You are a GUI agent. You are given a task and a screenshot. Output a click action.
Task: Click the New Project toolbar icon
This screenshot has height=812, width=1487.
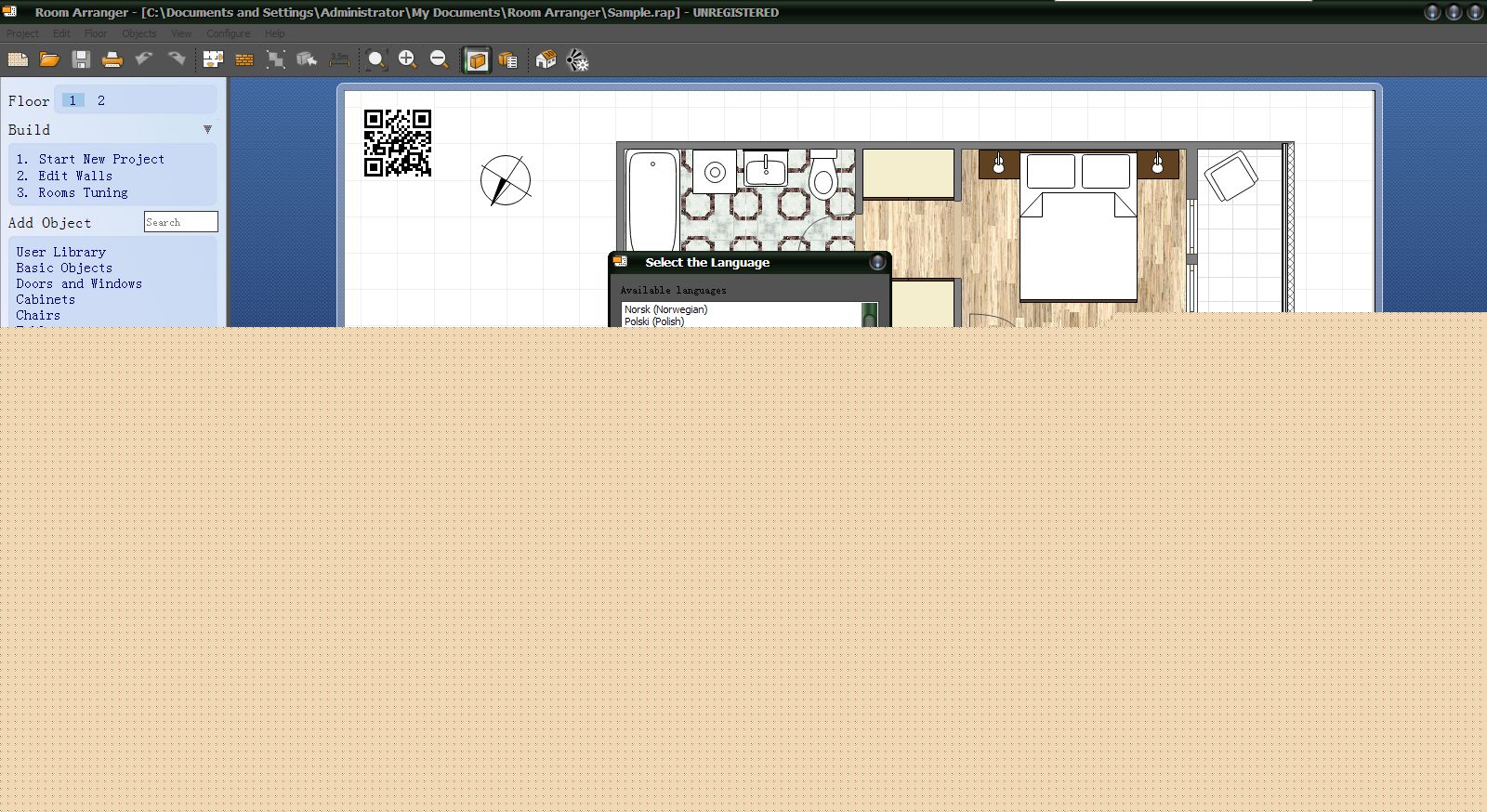click(18, 60)
